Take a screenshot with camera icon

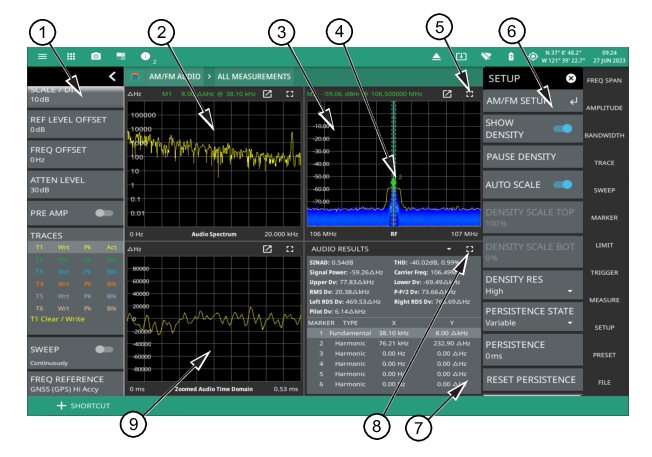pos(96,57)
